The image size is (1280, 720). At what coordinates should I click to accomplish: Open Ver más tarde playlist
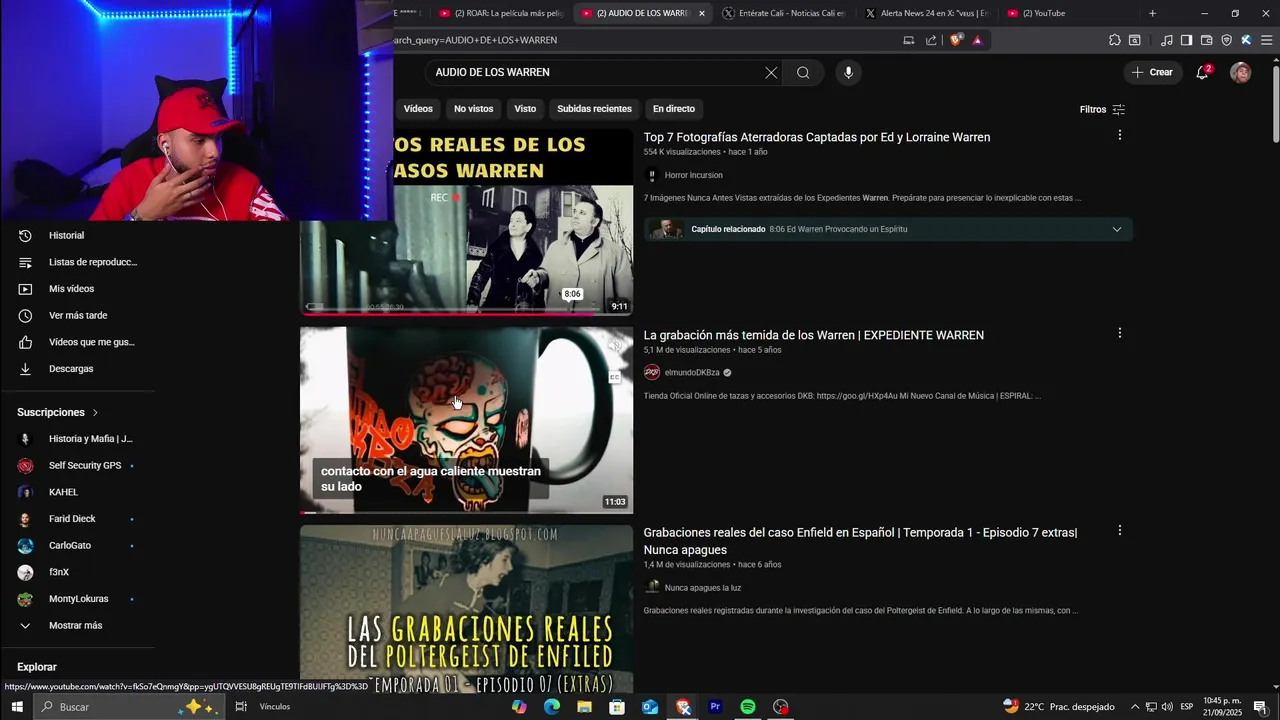pyautogui.click(x=76, y=315)
